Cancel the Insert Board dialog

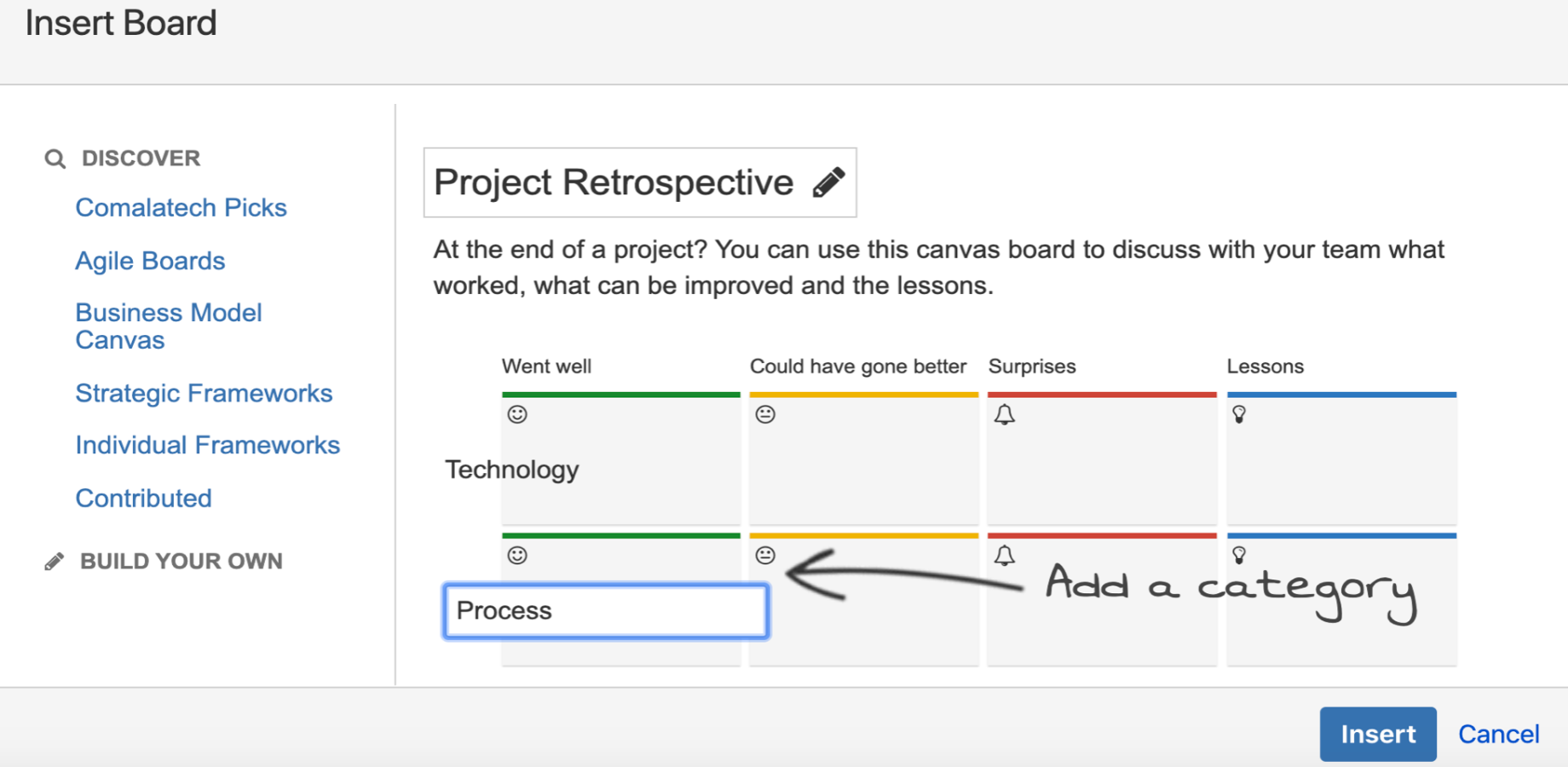[x=1498, y=734]
